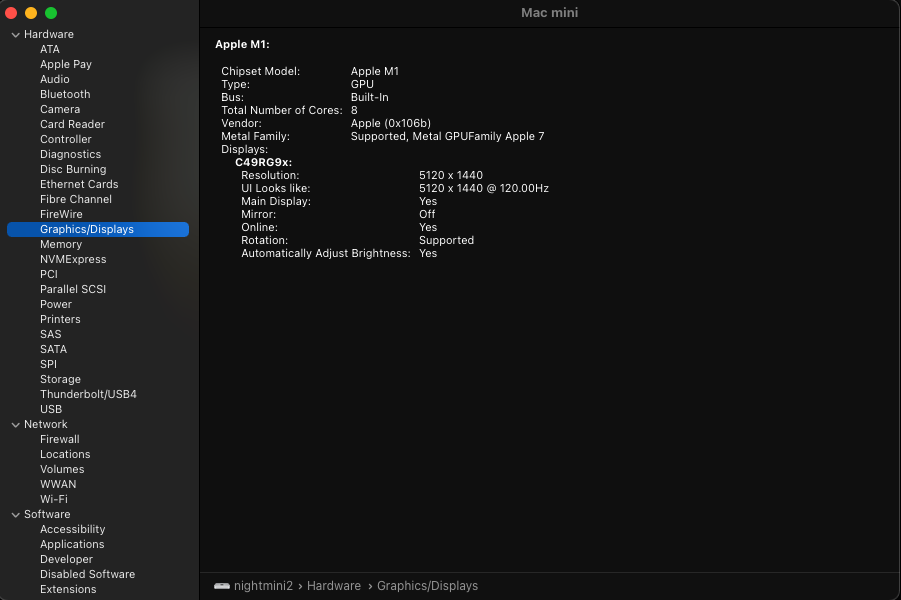This screenshot has height=600, width=901.
Task: Select ATA in the sidebar
Action: coord(50,49)
